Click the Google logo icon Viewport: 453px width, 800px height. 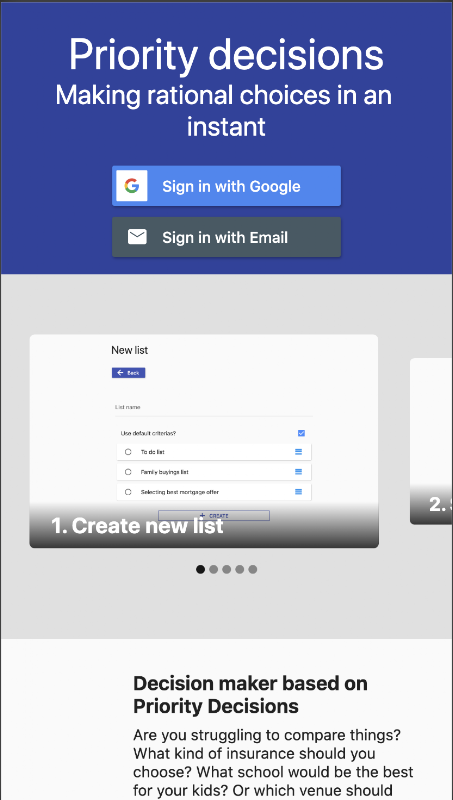(132, 186)
